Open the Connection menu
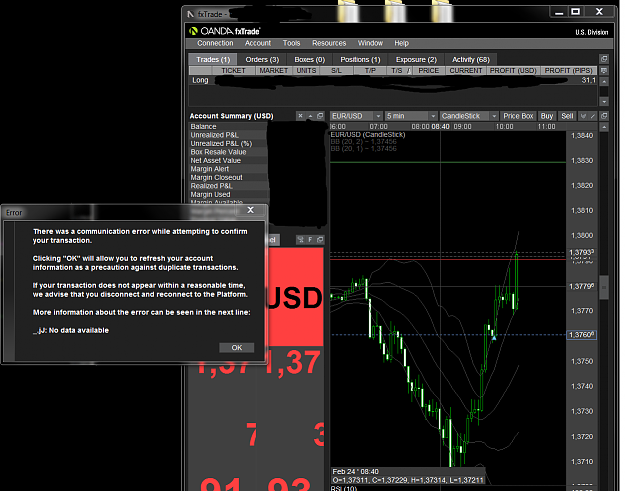This screenshot has height=491, width=625. click(x=215, y=43)
